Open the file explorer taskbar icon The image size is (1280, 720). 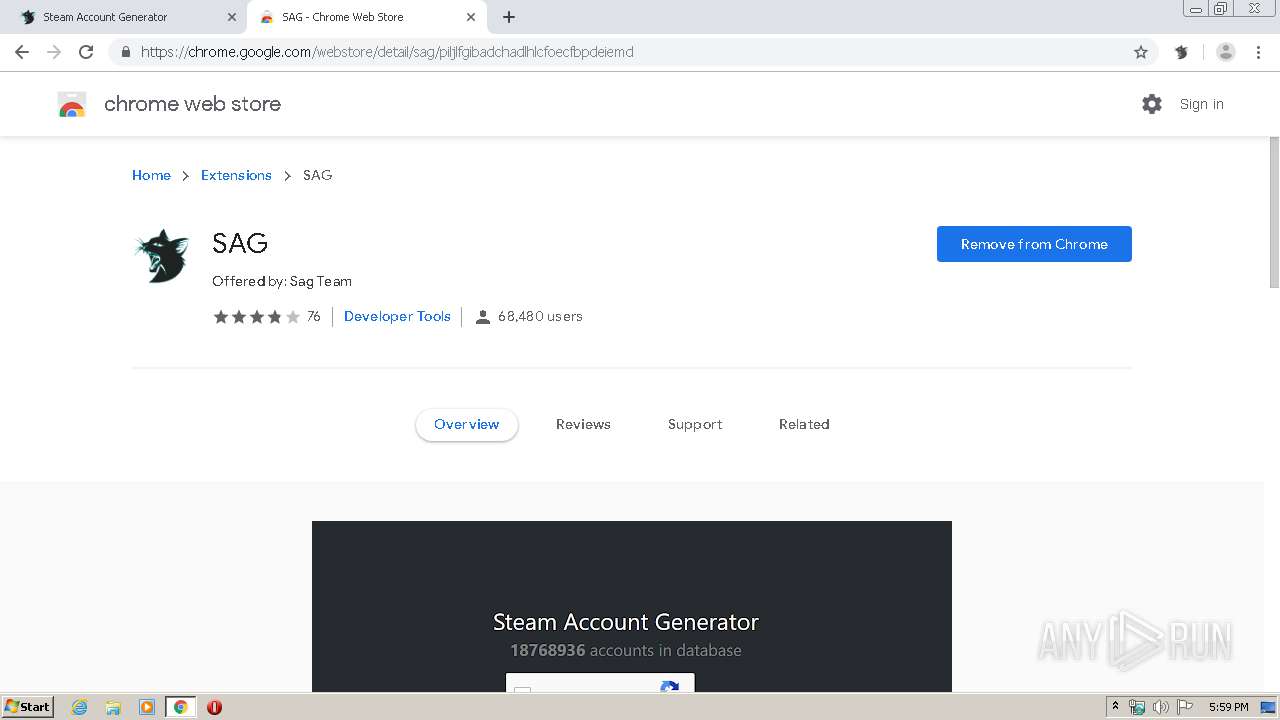point(113,707)
